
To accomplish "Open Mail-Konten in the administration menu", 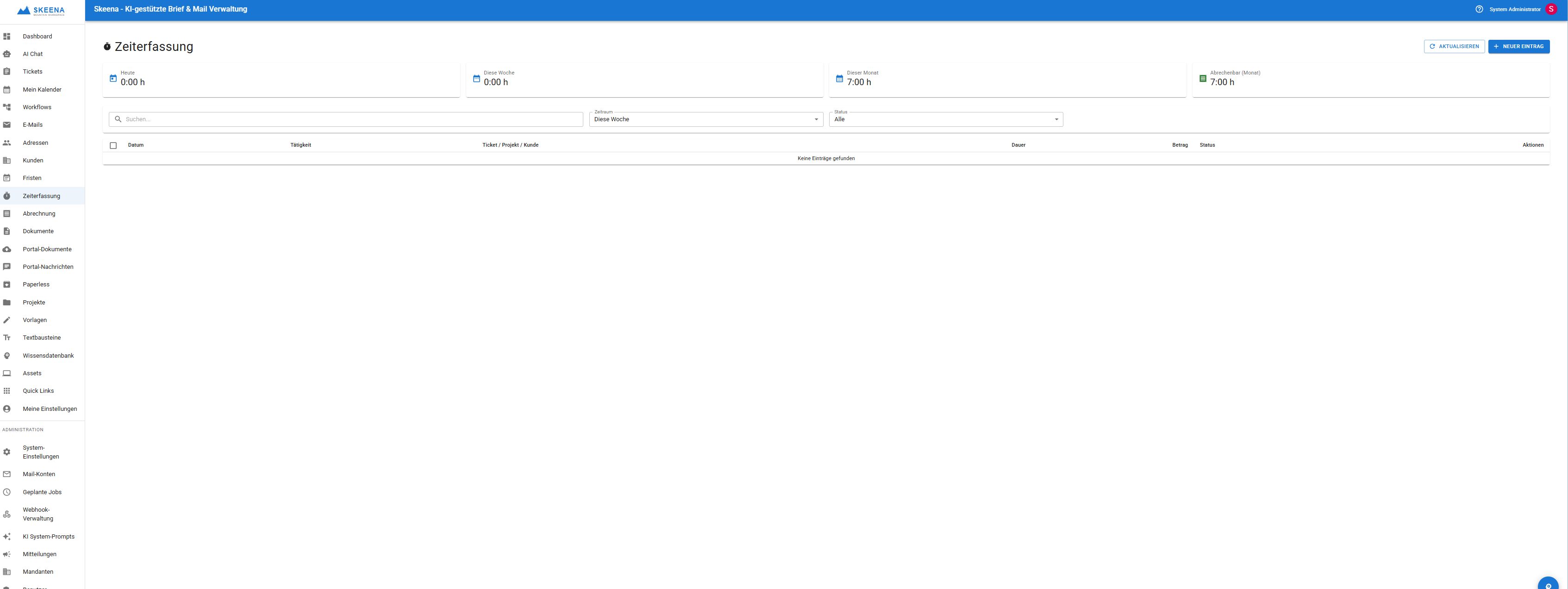I will click(x=39, y=474).
